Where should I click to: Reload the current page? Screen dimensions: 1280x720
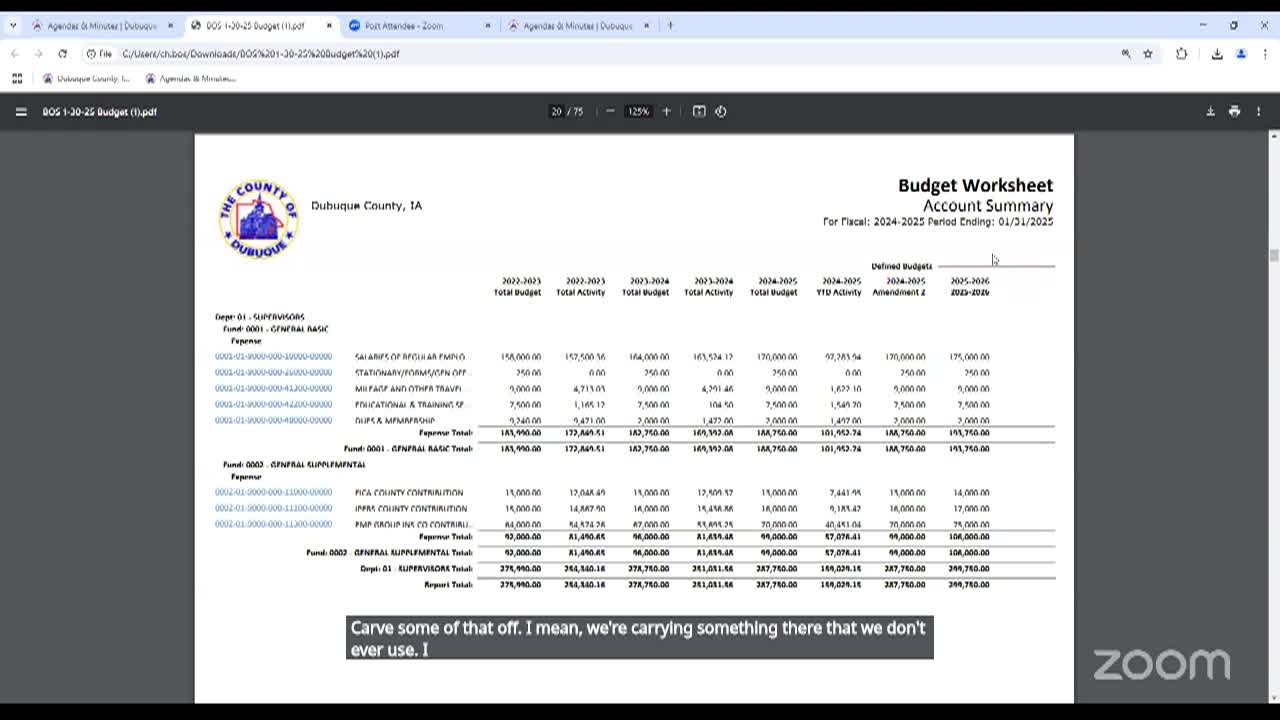point(62,54)
